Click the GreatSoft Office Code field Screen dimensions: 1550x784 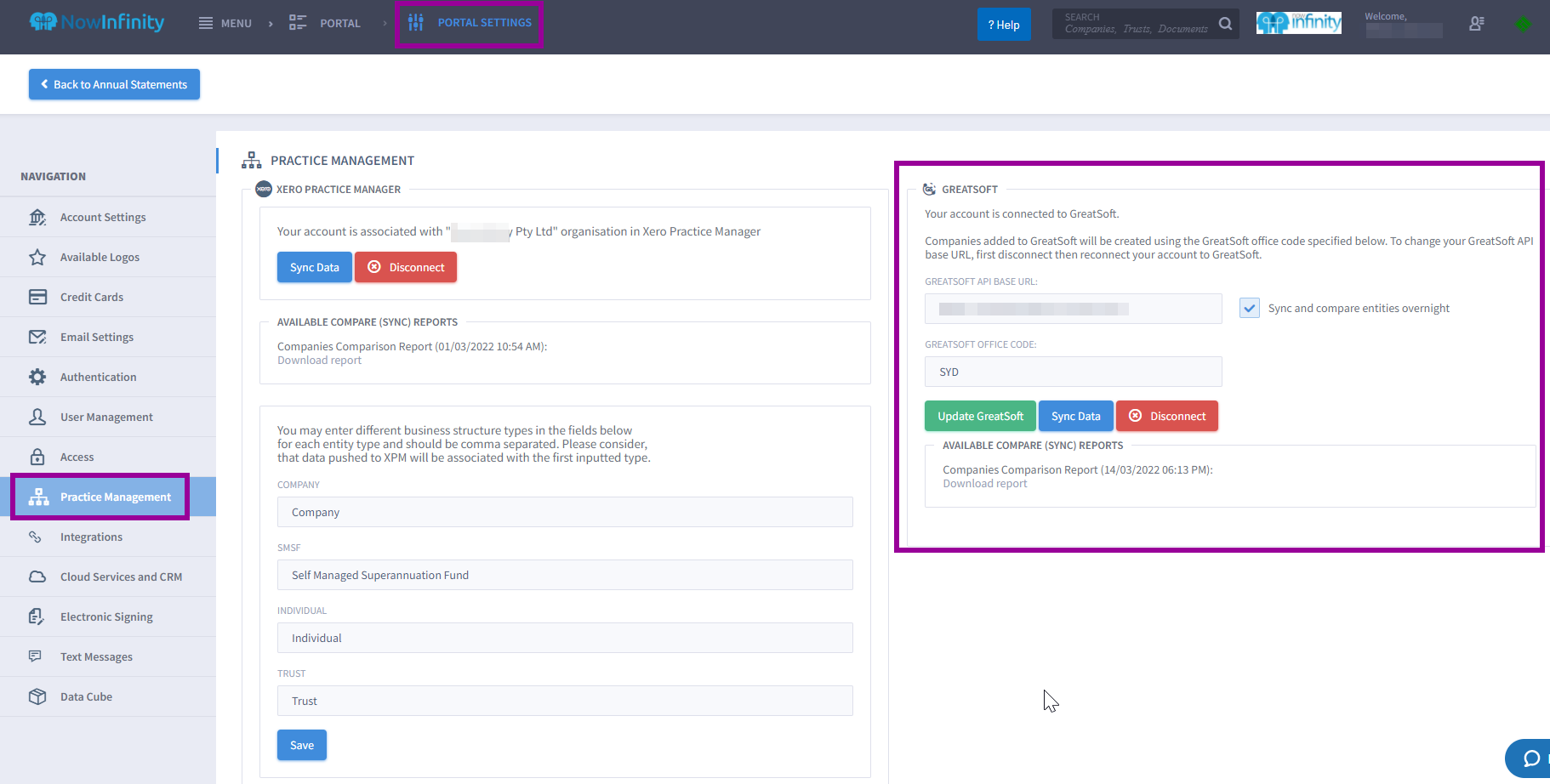1074,372
